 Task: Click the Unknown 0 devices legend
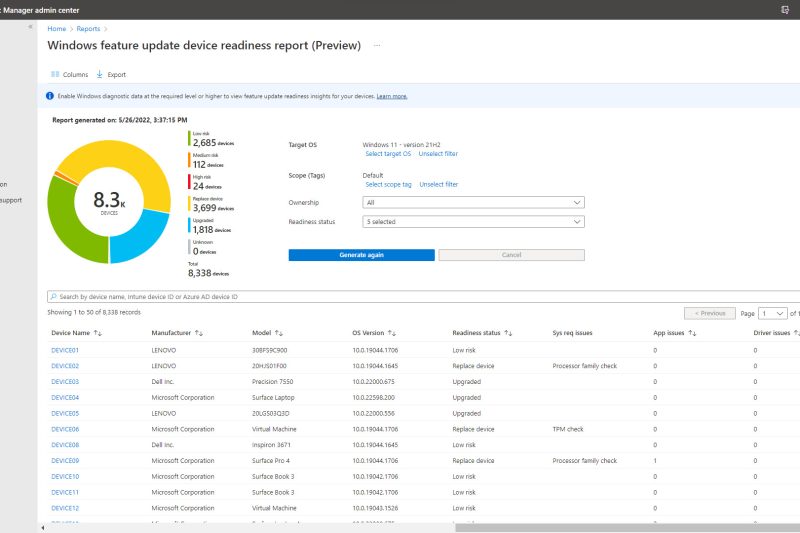pos(204,247)
